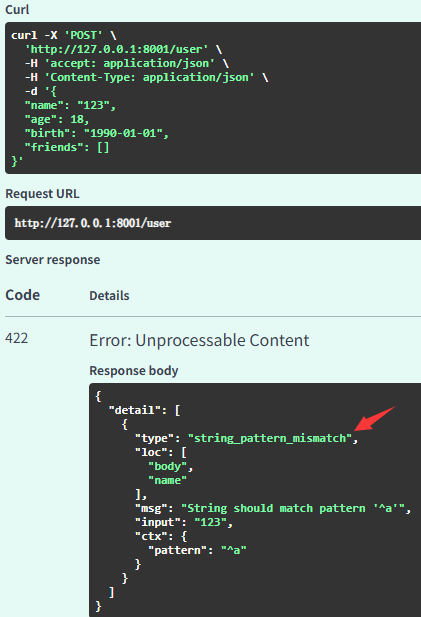The image size is (421, 617).
Task: Click the Curl section heading
Action: [x=17, y=9]
